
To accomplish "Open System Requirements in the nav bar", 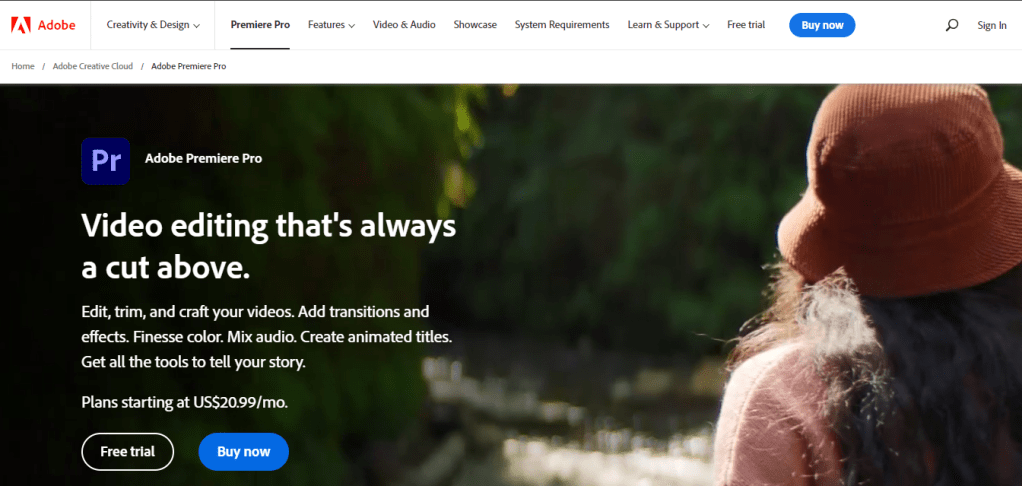I will coord(562,25).
